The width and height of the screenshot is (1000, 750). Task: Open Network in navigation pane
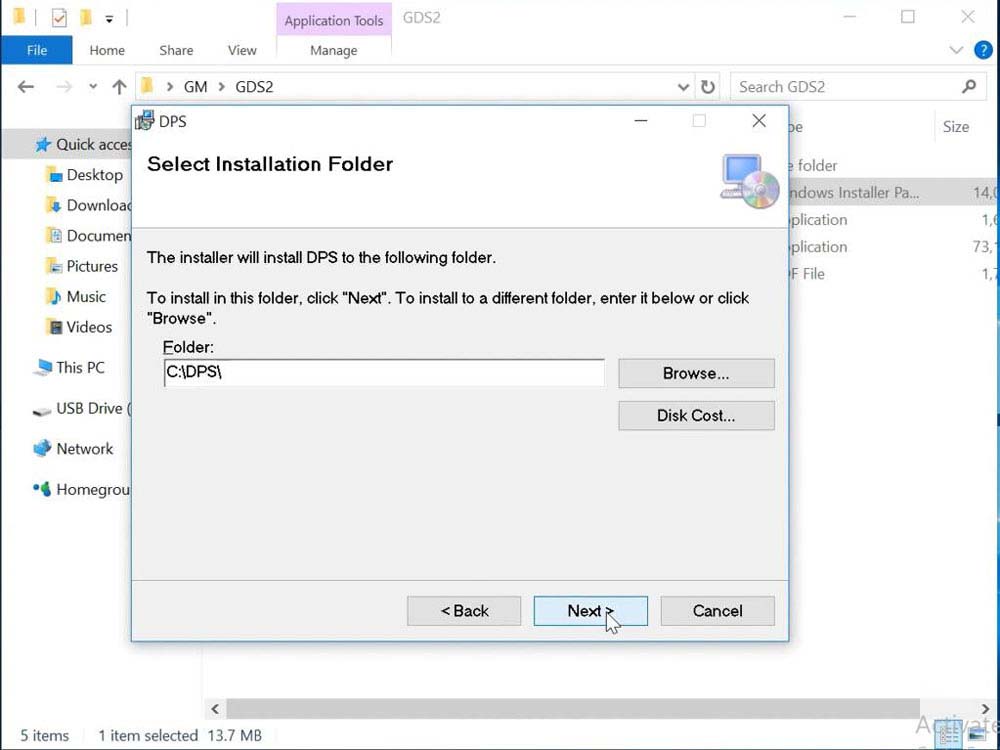[84, 449]
